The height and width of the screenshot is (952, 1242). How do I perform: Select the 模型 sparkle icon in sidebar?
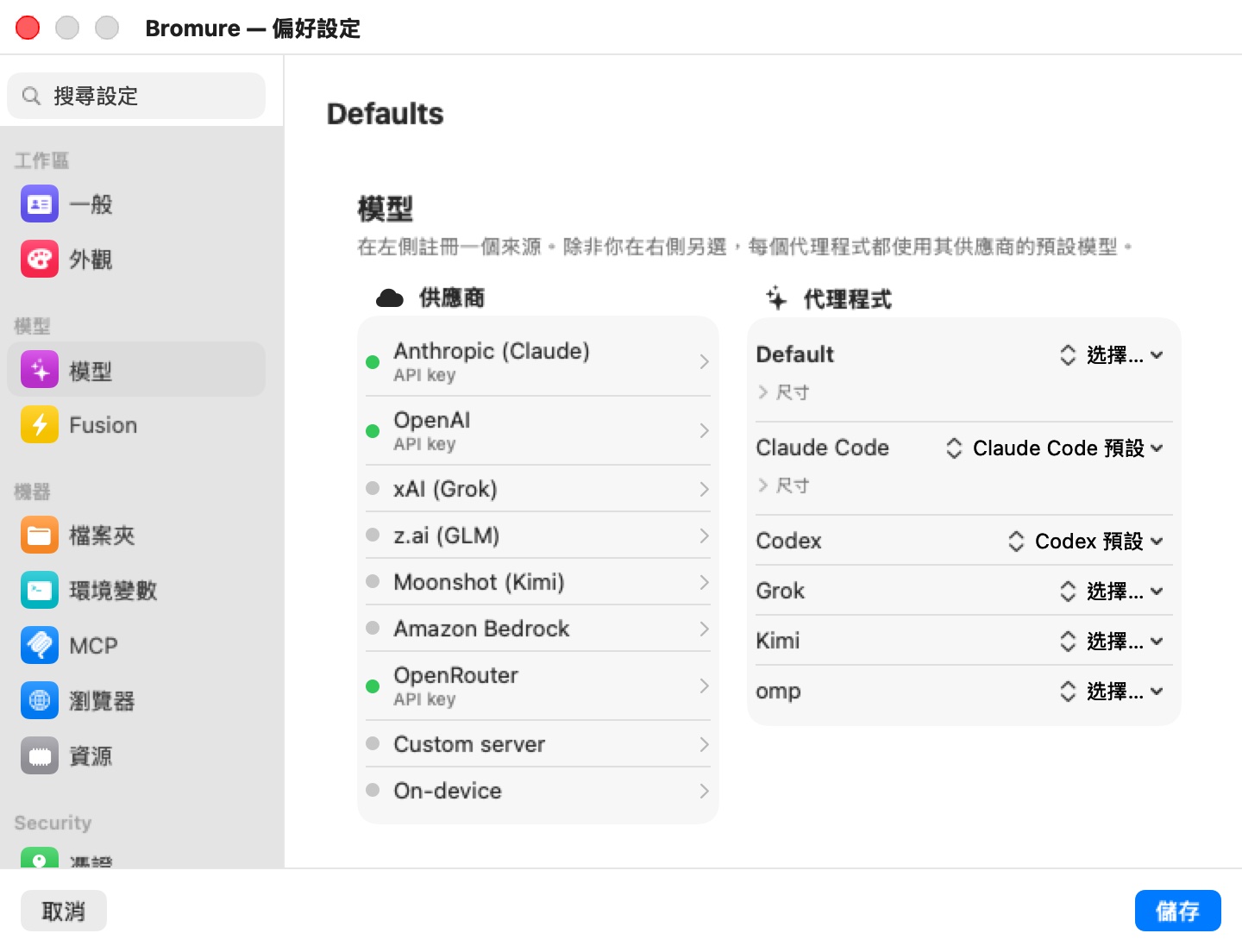(x=40, y=370)
